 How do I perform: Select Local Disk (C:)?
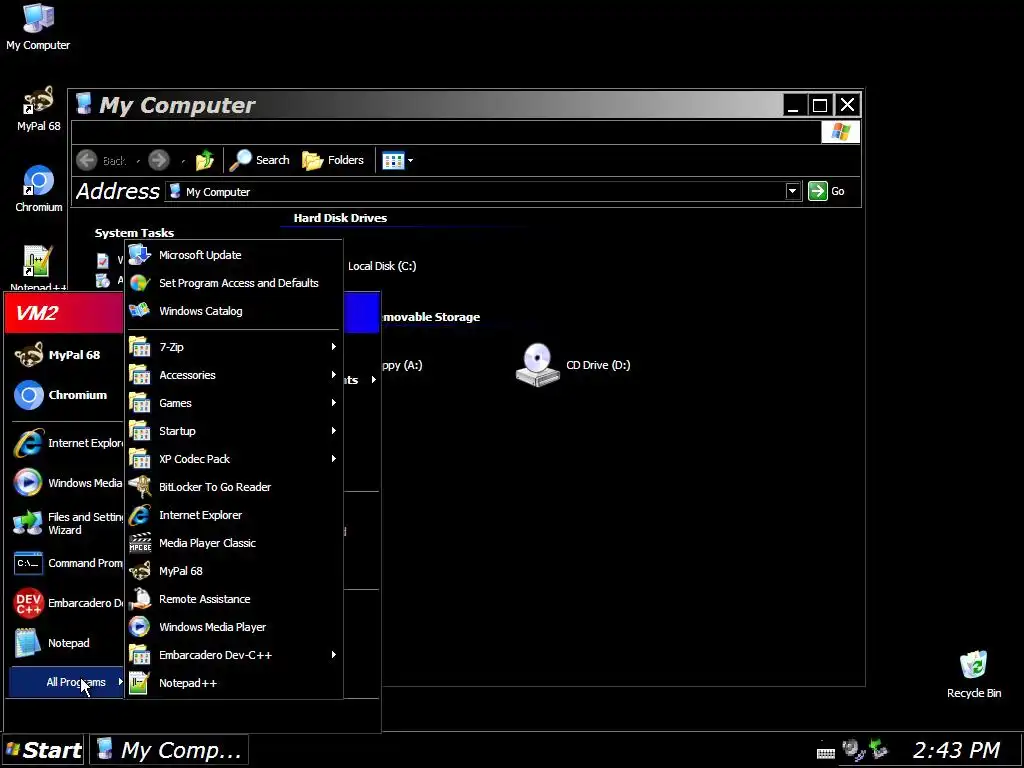point(382,266)
